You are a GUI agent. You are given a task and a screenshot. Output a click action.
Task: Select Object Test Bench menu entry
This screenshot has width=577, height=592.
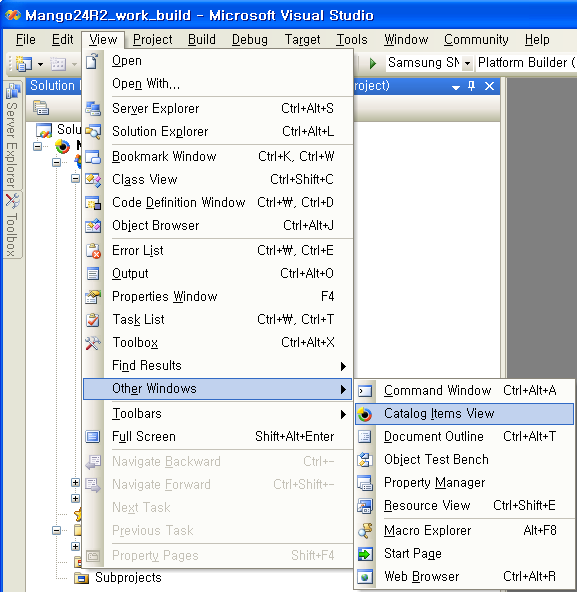(x=464, y=459)
